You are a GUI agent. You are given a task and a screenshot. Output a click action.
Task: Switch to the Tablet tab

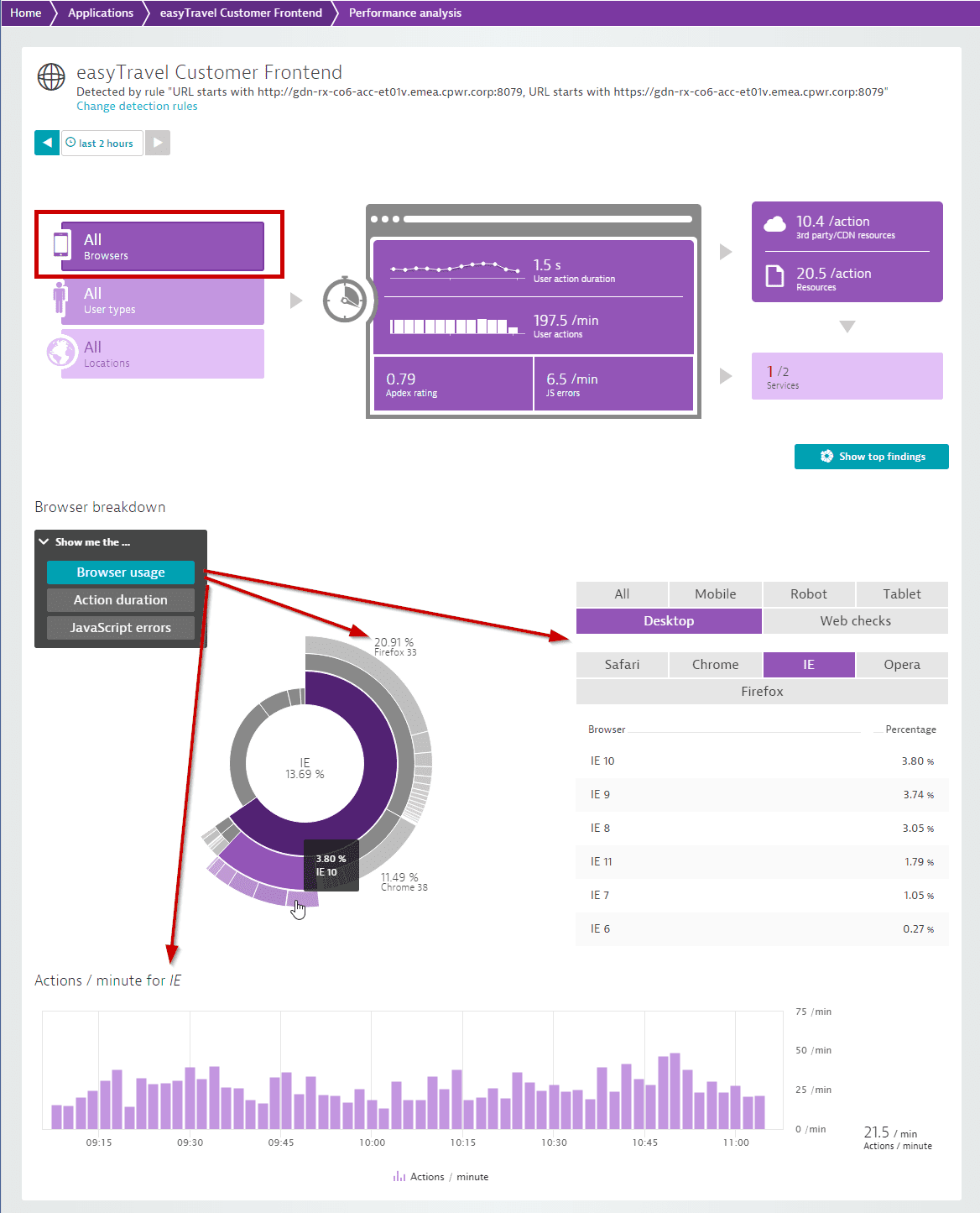902,594
